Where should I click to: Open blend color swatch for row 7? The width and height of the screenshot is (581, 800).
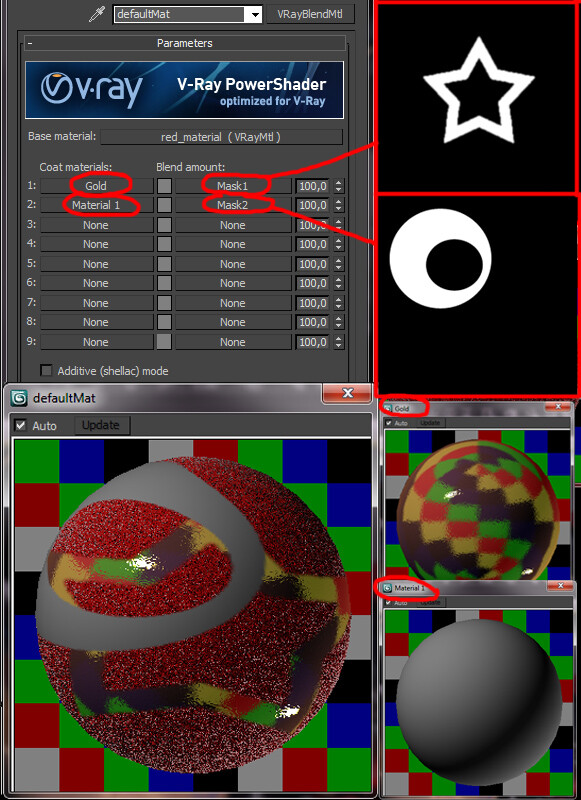point(164,303)
